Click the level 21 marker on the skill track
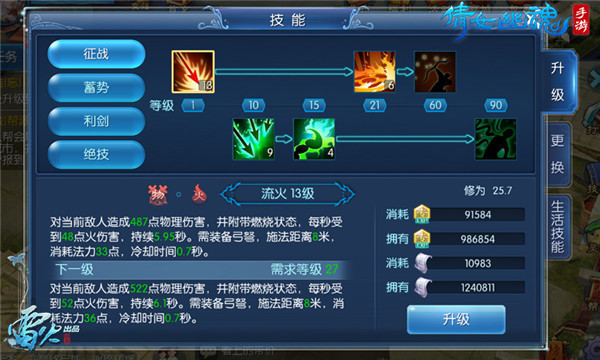This screenshot has height=360, width=600. point(375,105)
